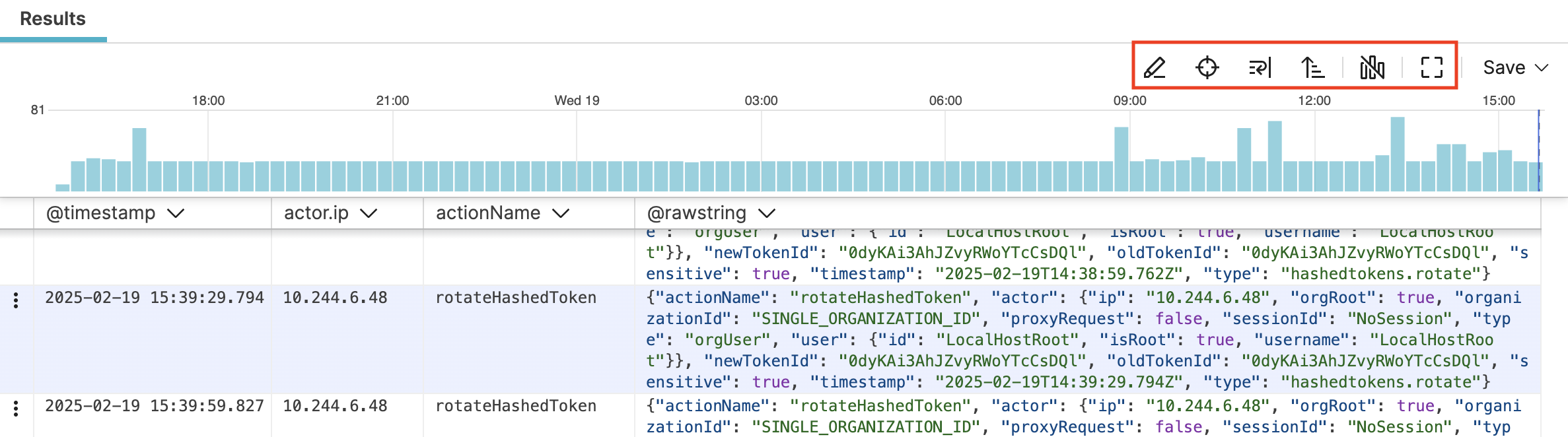Enter fullscreen with the expand icon
The height and width of the screenshot is (437, 1568).
coord(1431,67)
